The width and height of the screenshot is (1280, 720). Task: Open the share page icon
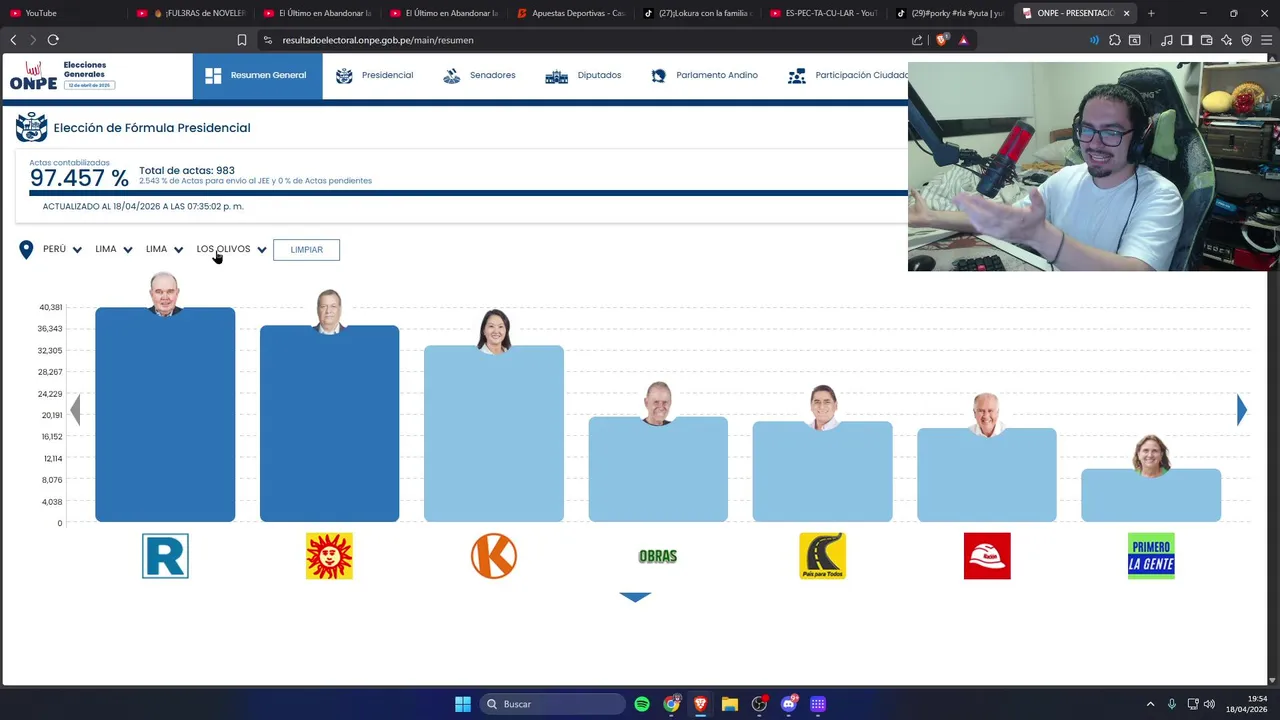coord(917,40)
